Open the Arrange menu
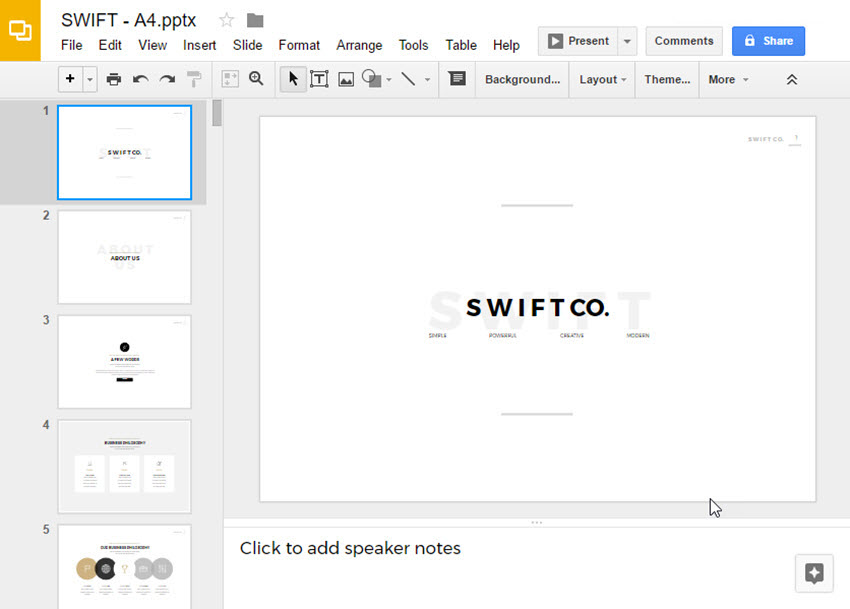The height and width of the screenshot is (609, 850). 359,45
